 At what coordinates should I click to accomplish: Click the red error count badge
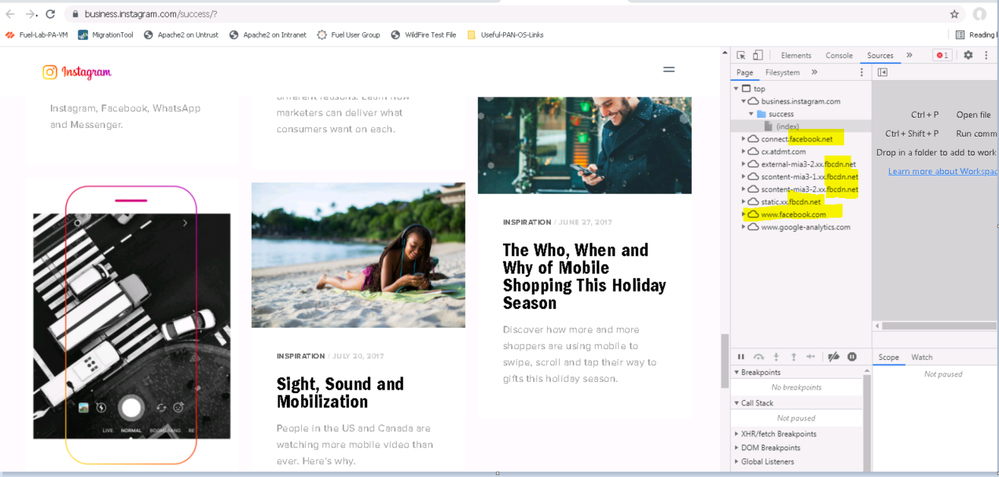point(942,56)
